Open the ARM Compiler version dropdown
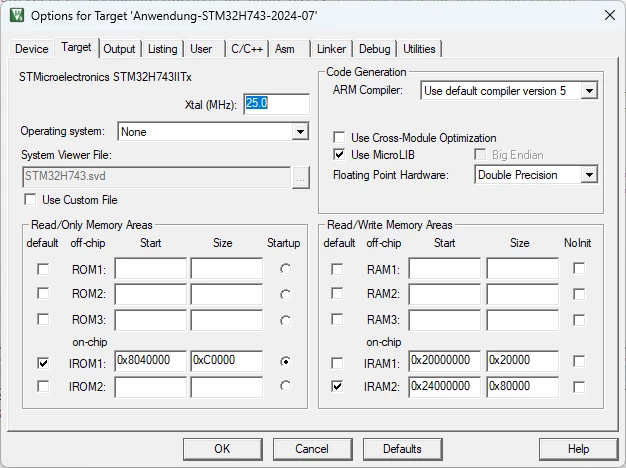This screenshot has height=468, width=626. tap(589, 91)
